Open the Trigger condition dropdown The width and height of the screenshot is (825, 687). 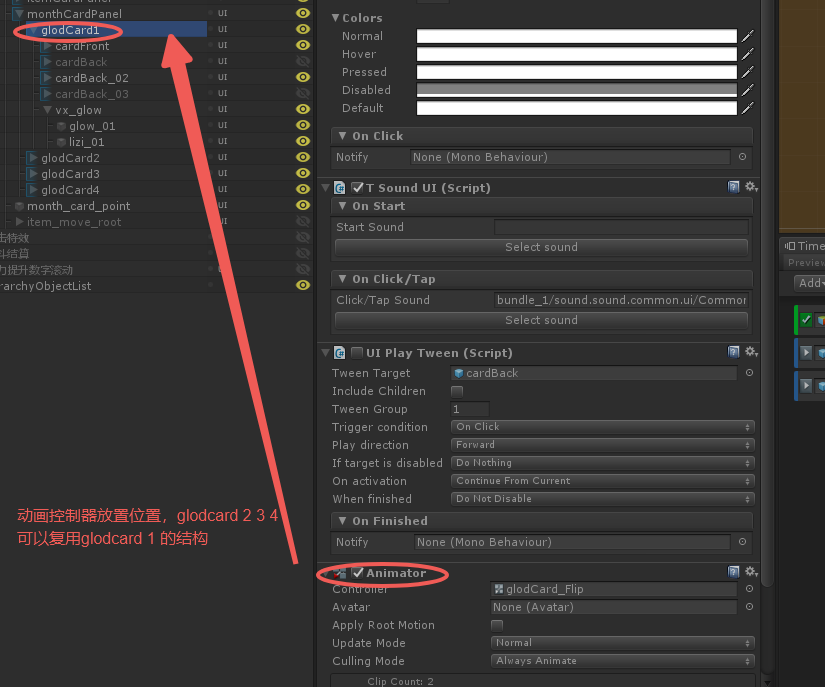602,427
